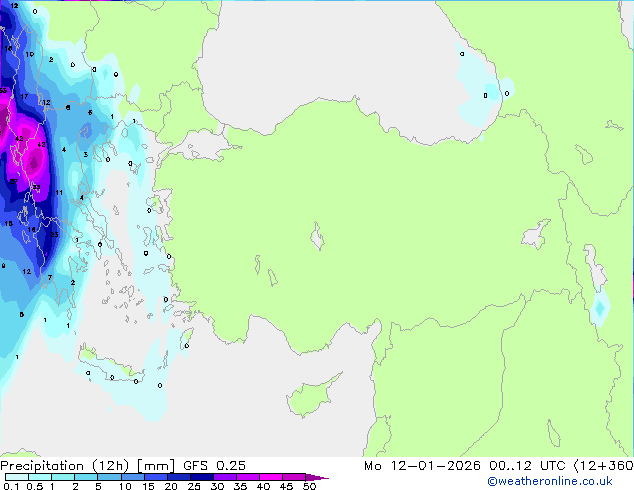Click the 'GFS 0.25' model label
634x490 pixels.
pos(214,466)
